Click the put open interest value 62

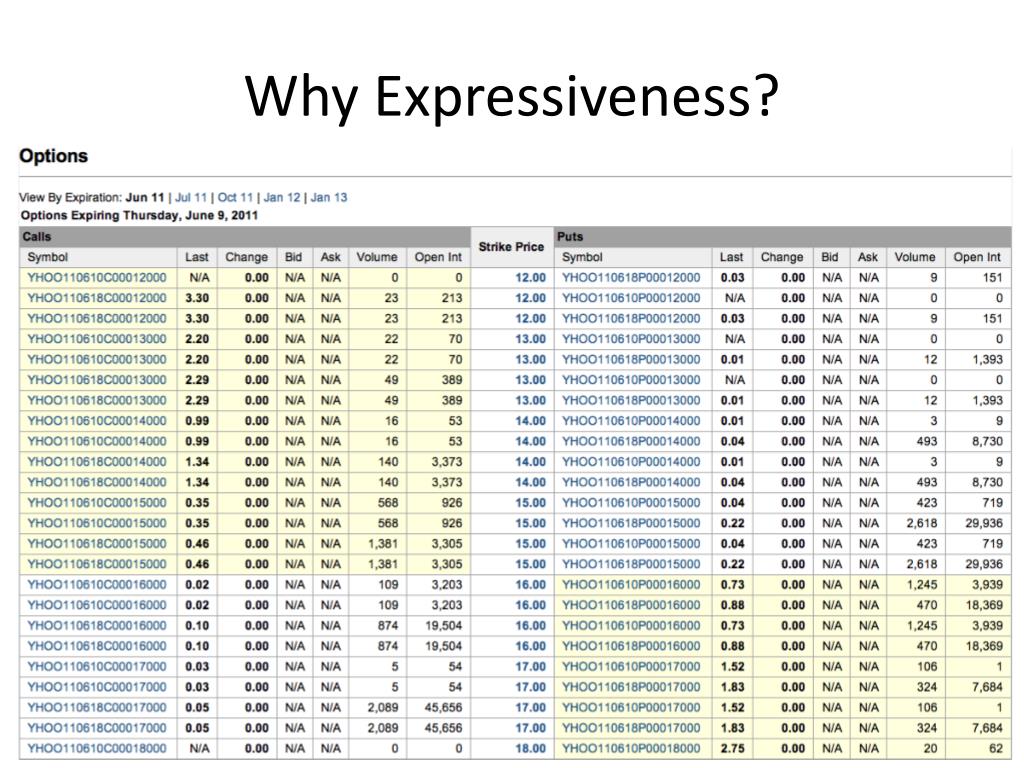(x=995, y=748)
